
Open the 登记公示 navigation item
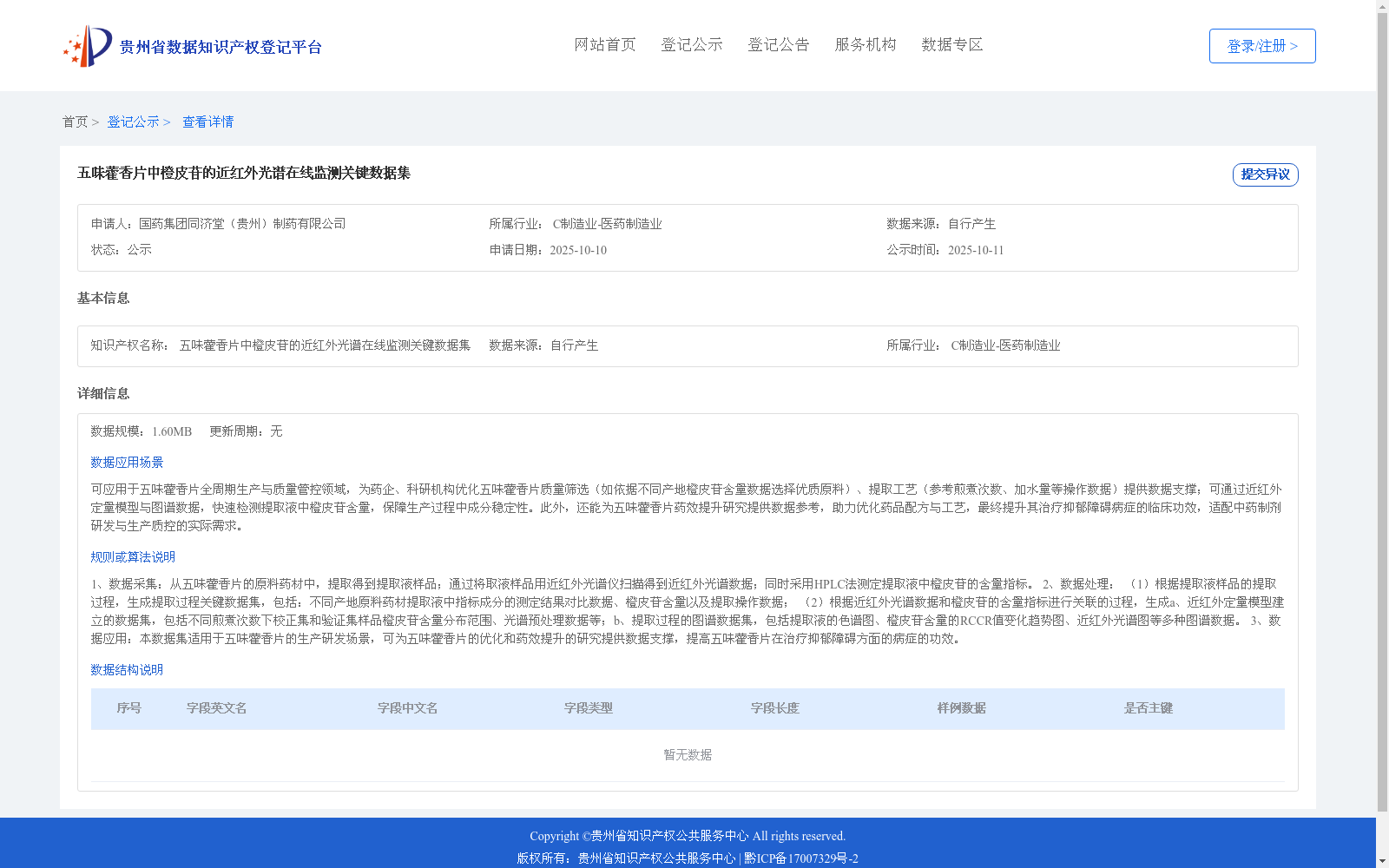[x=692, y=44]
